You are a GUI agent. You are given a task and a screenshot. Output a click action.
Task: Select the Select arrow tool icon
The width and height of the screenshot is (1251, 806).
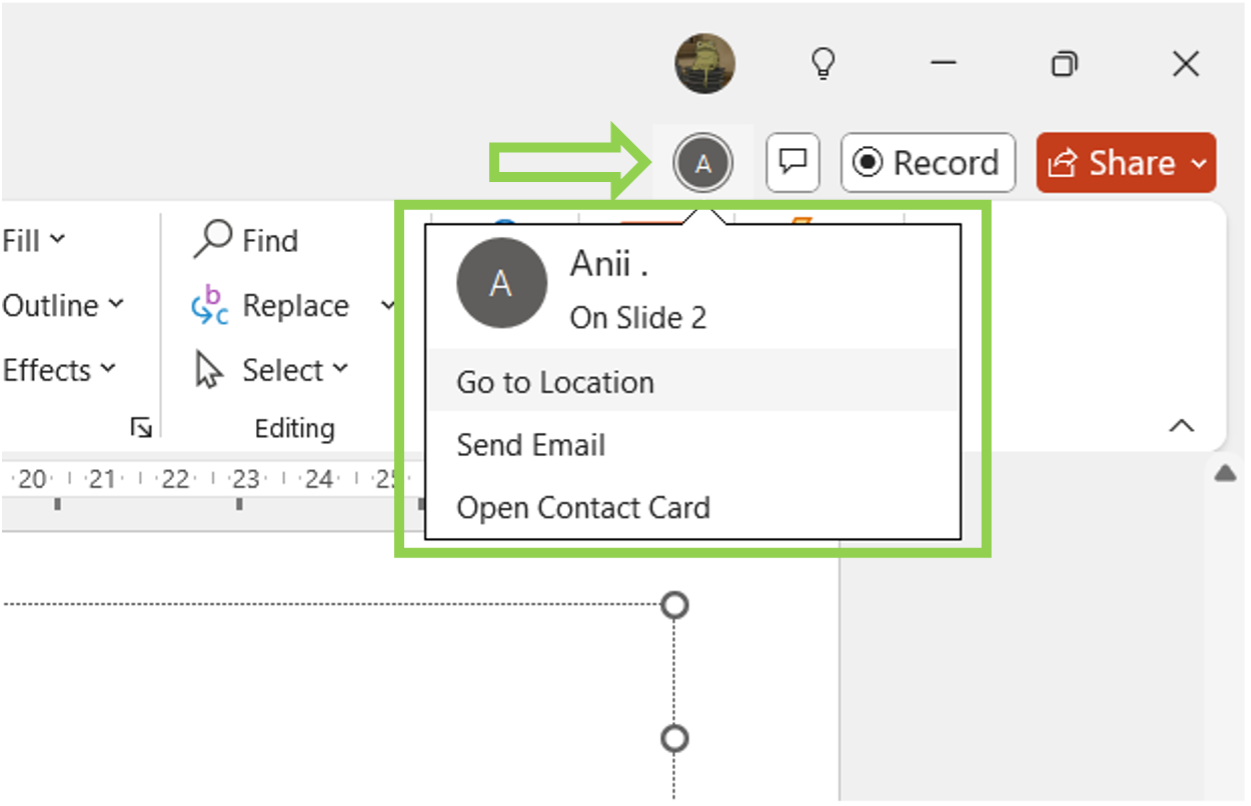[209, 369]
